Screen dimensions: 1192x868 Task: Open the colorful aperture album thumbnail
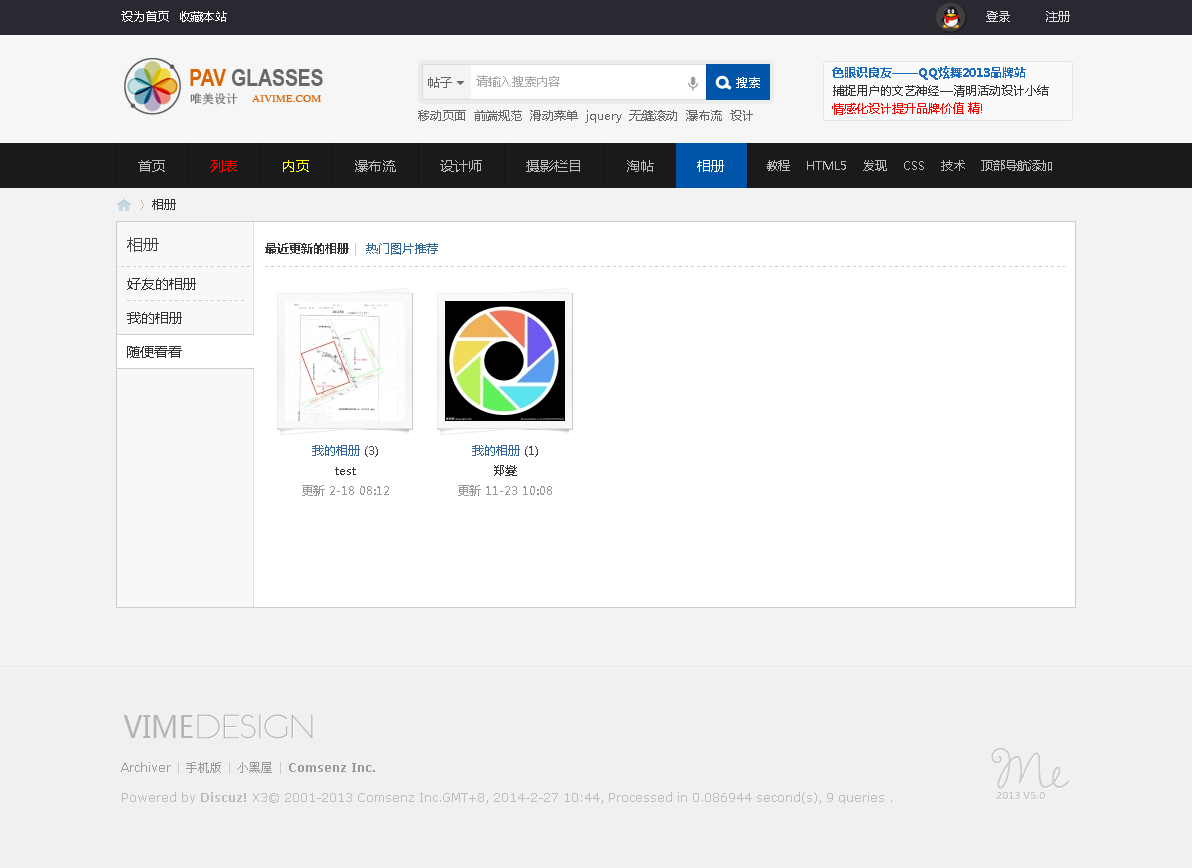pos(505,362)
